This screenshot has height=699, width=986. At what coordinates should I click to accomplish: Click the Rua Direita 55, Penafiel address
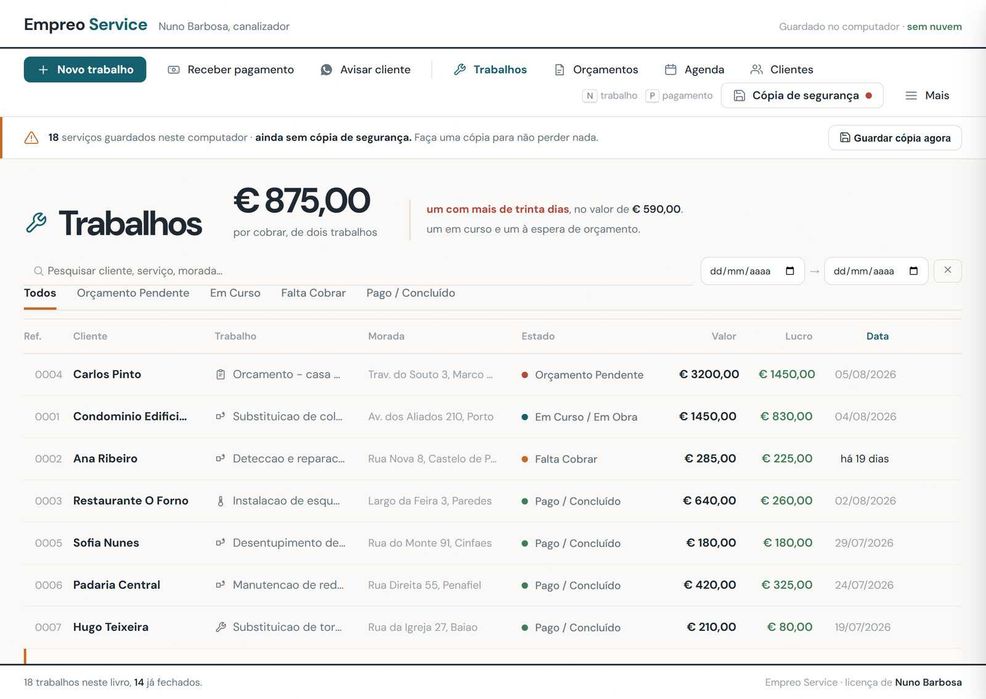[424, 585]
